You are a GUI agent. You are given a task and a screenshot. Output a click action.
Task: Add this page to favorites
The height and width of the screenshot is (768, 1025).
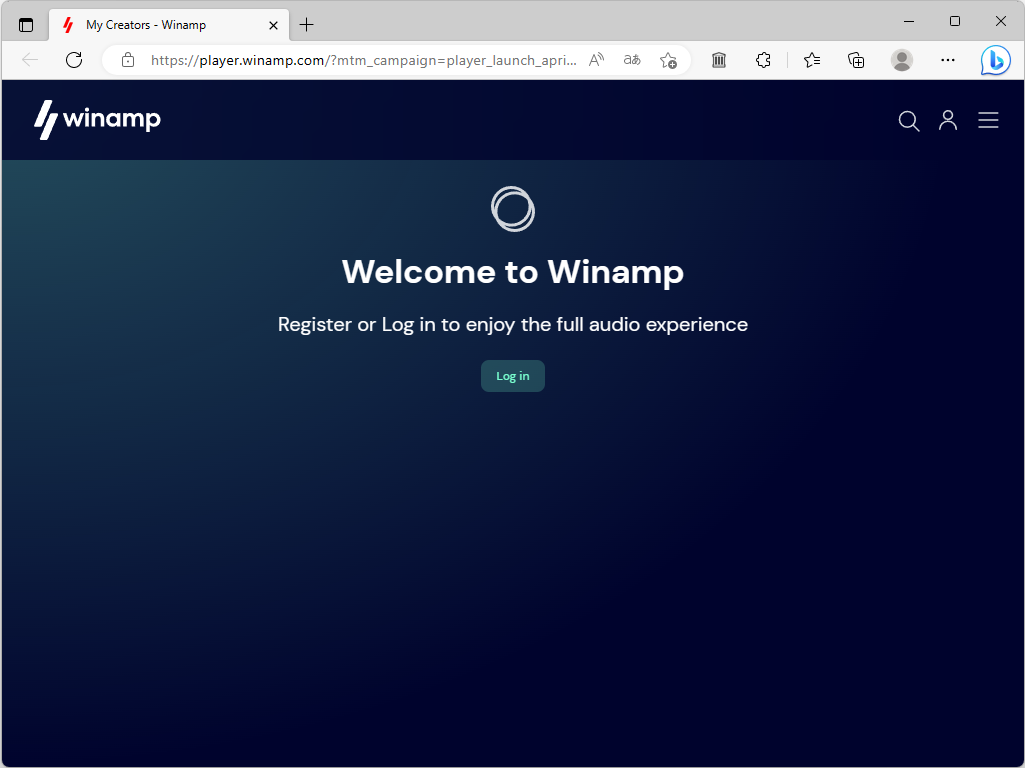point(668,60)
